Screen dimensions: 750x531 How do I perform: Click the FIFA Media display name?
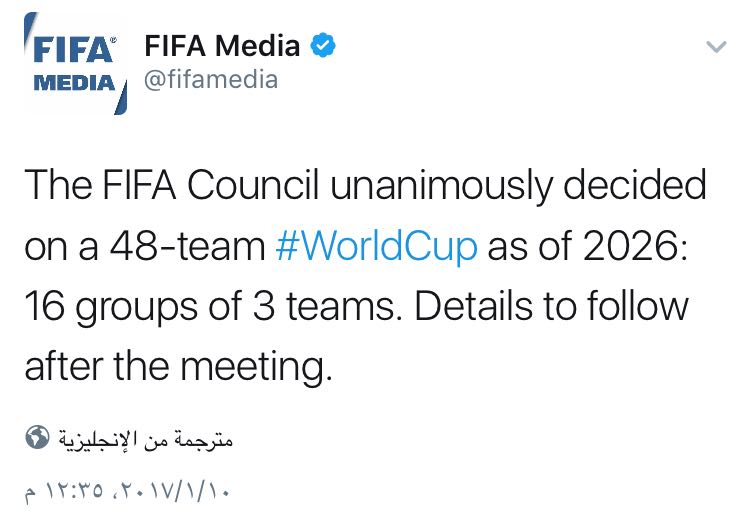tap(222, 45)
